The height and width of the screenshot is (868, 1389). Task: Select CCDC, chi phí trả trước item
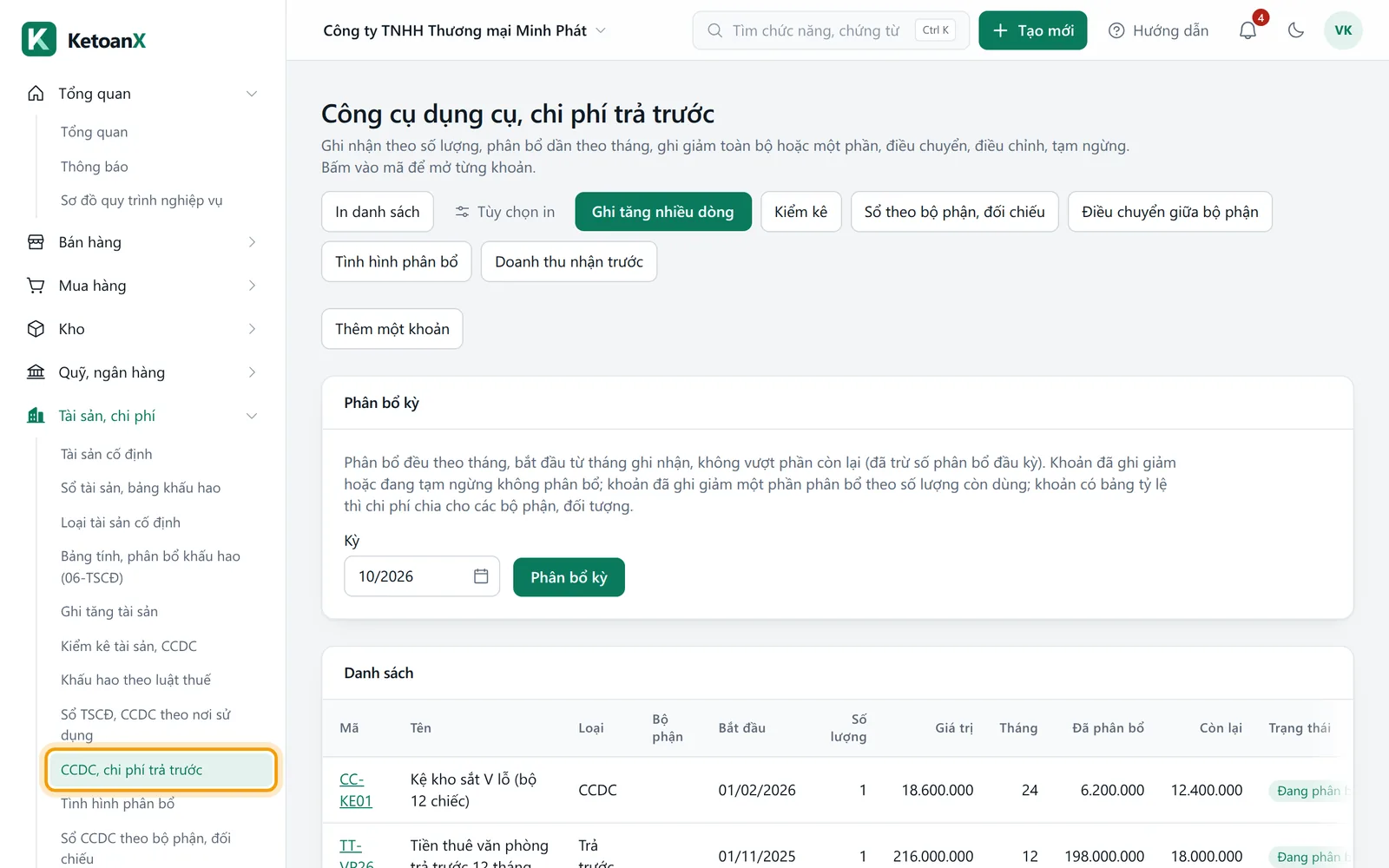(x=161, y=770)
